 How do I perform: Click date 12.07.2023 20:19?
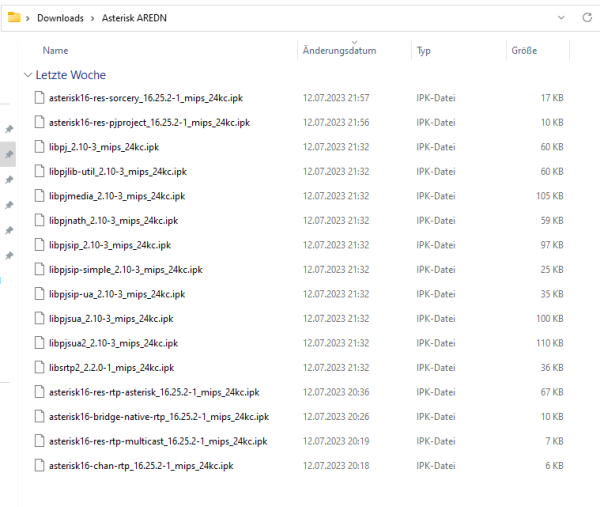[x=336, y=441]
